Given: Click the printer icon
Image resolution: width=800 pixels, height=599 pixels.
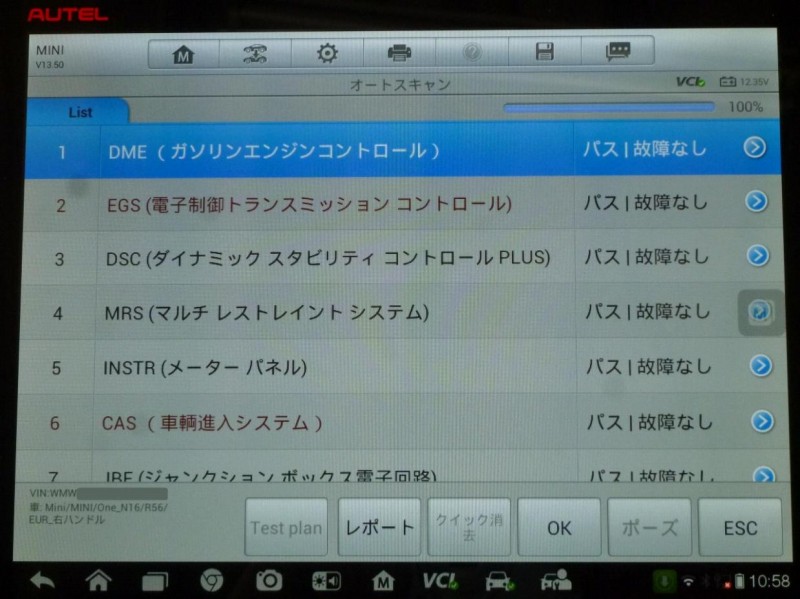Looking at the screenshot, I should tap(399, 53).
